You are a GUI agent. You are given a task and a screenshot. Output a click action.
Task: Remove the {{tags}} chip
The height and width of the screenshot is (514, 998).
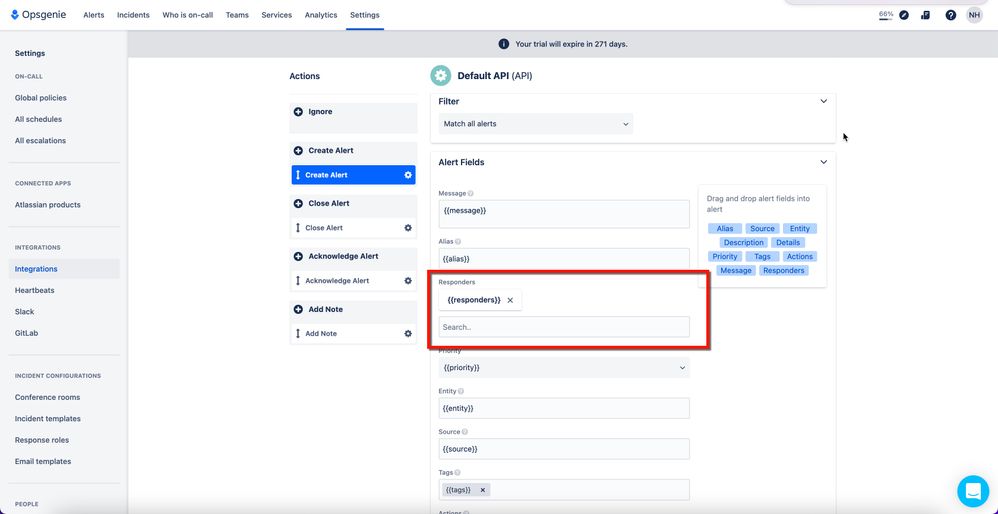point(482,490)
